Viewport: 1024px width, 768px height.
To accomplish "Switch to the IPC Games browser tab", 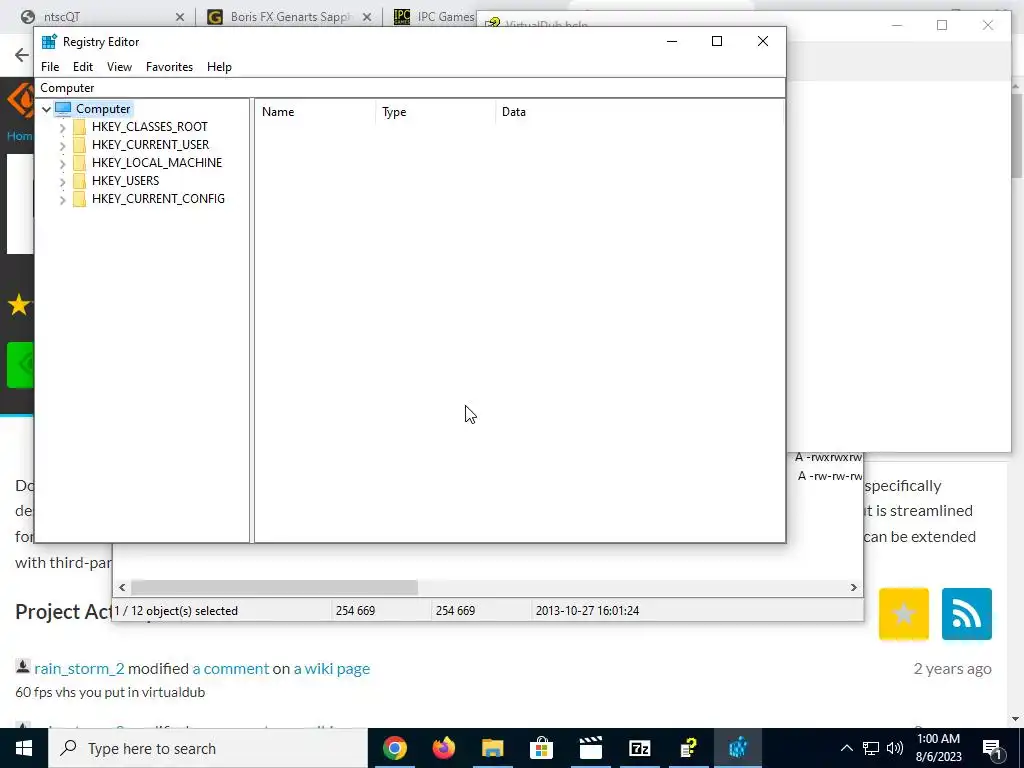I will pos(435,16).
